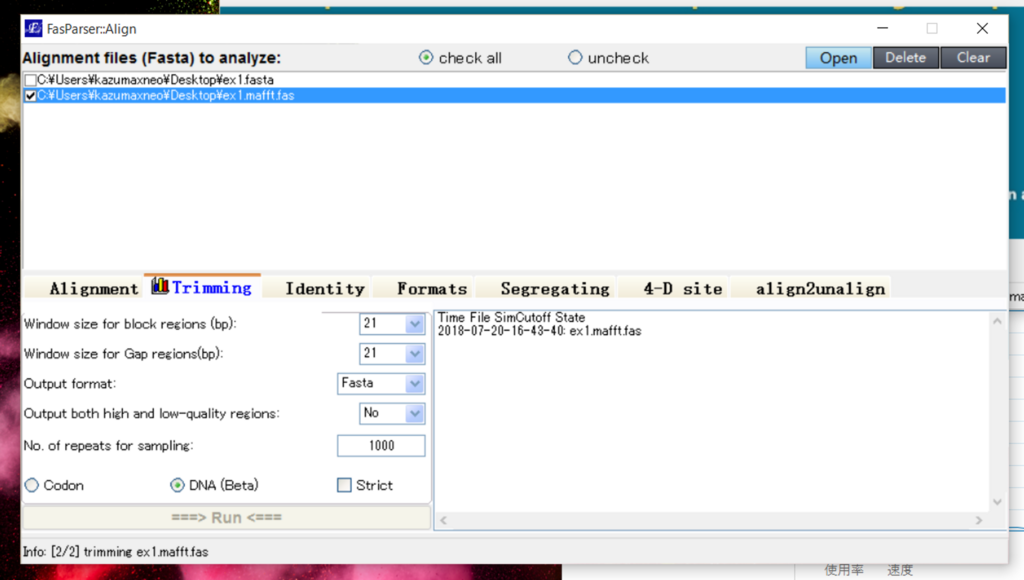Image resolution: width=1024 pixels, height=580 pixels.
Task: Select the ex1.mafft.fas file path row
Action: point(515,96)
